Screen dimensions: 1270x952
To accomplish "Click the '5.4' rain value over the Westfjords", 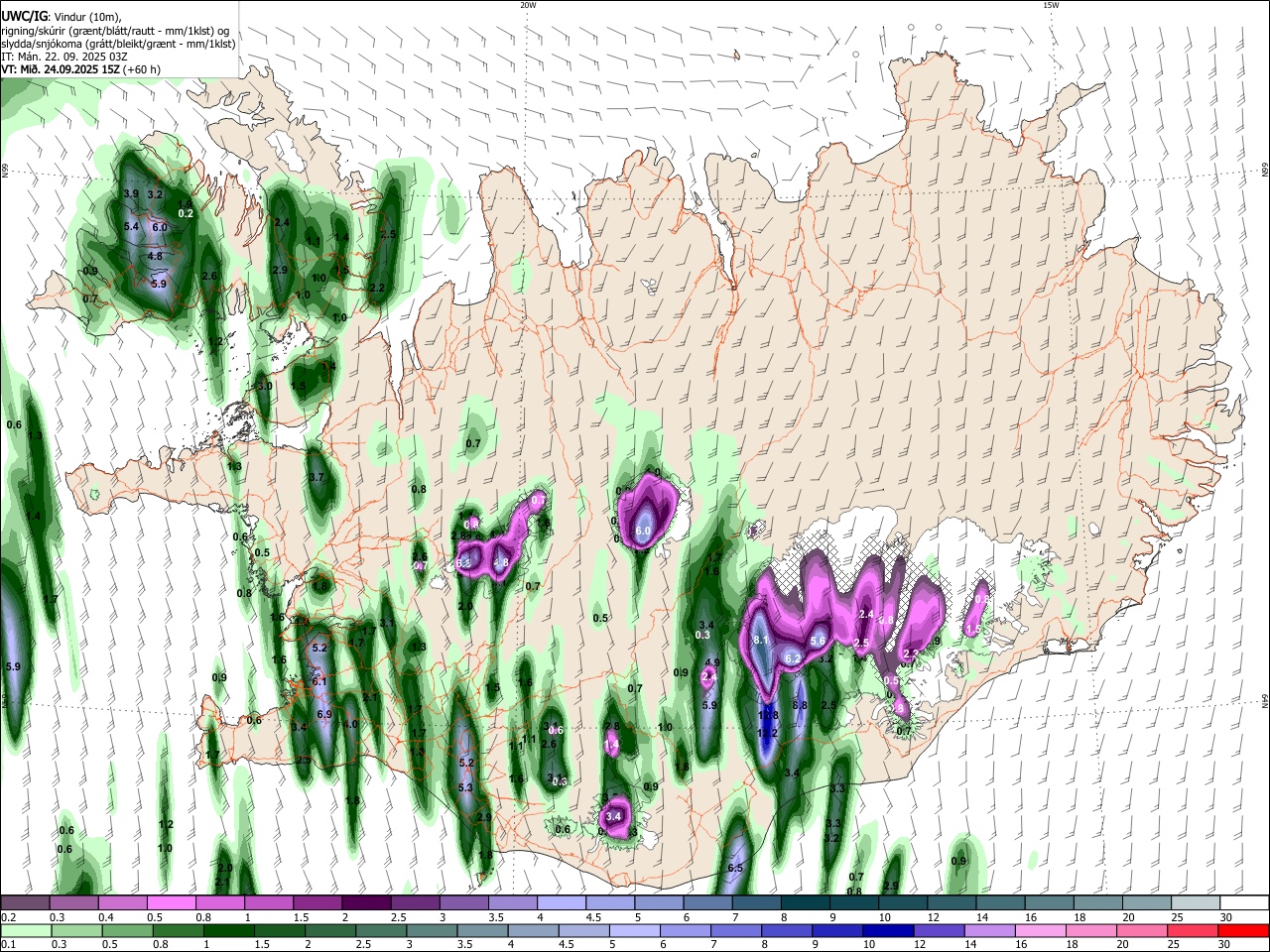I will click(131, 226).
